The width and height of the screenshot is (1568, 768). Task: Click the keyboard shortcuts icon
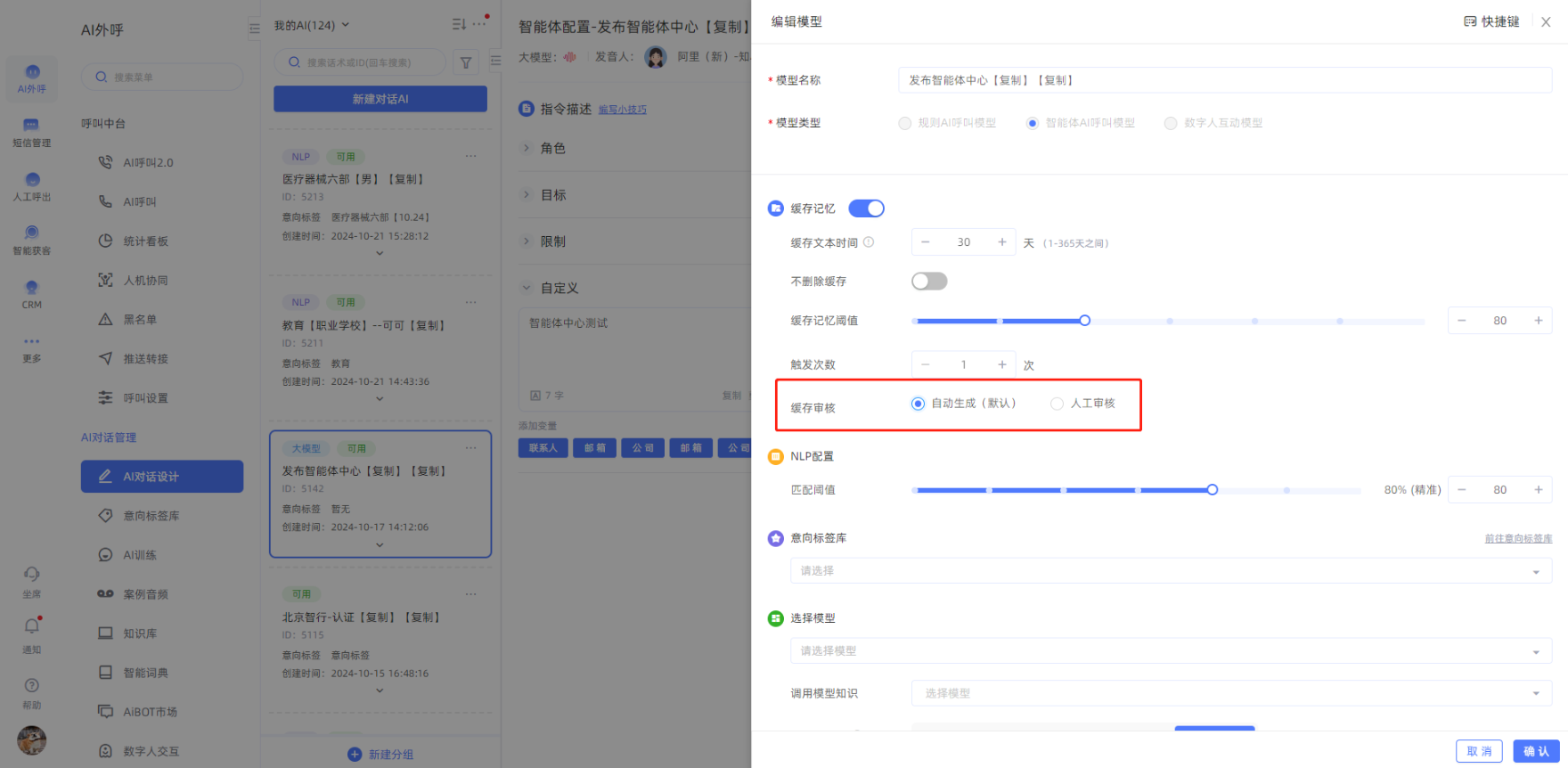pyautogui.click(x=1470, y=21)
